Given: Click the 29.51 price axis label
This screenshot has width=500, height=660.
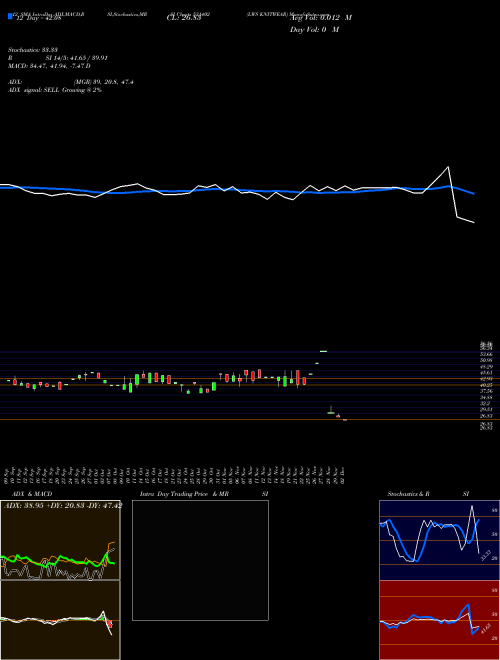Looking at the screenshot, I should 487,409.
